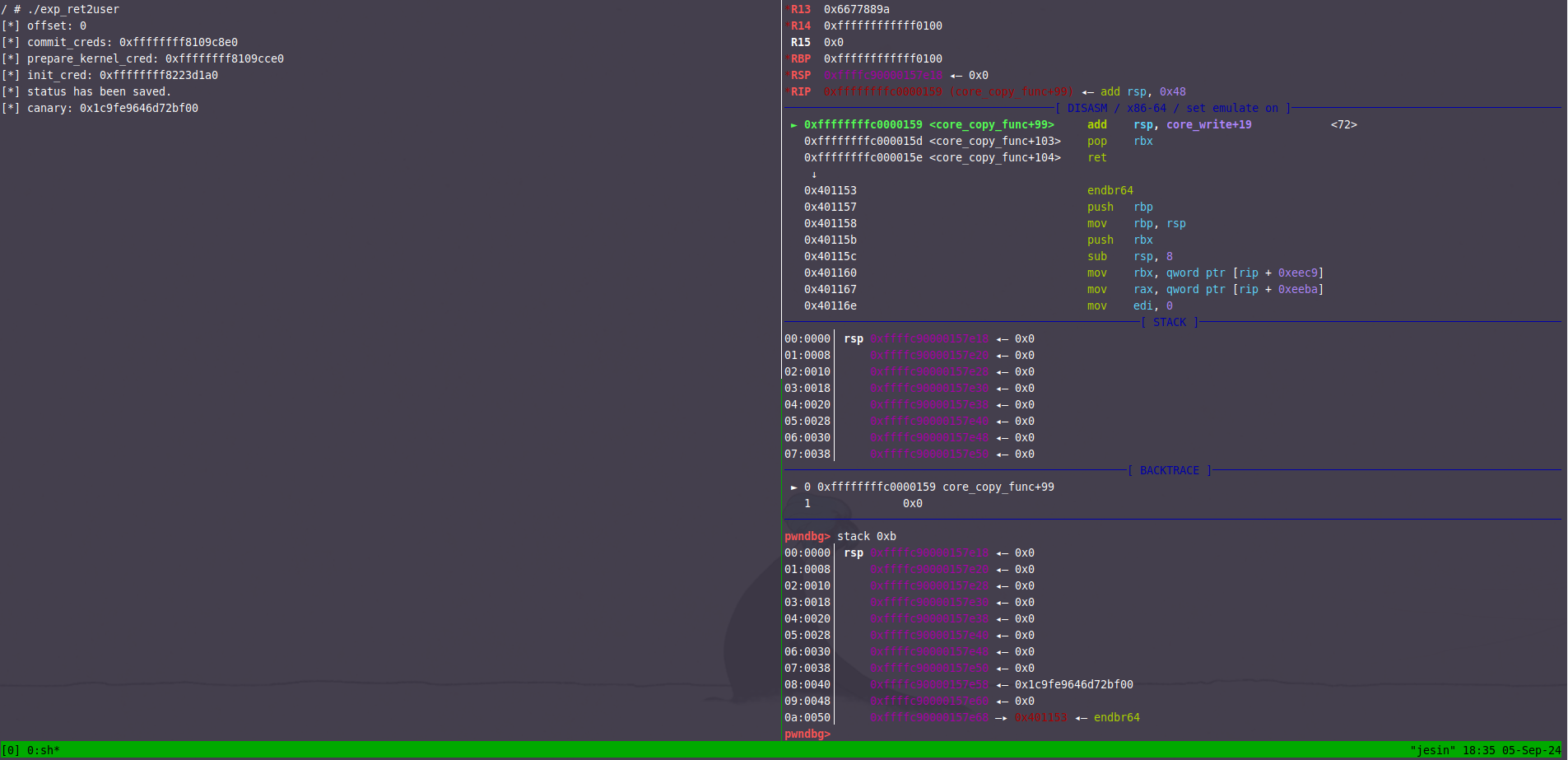The image size is (1568, 760).
Task: Click the 18:35 clock in tmux status bar
Action: [x=1478, y=750]
